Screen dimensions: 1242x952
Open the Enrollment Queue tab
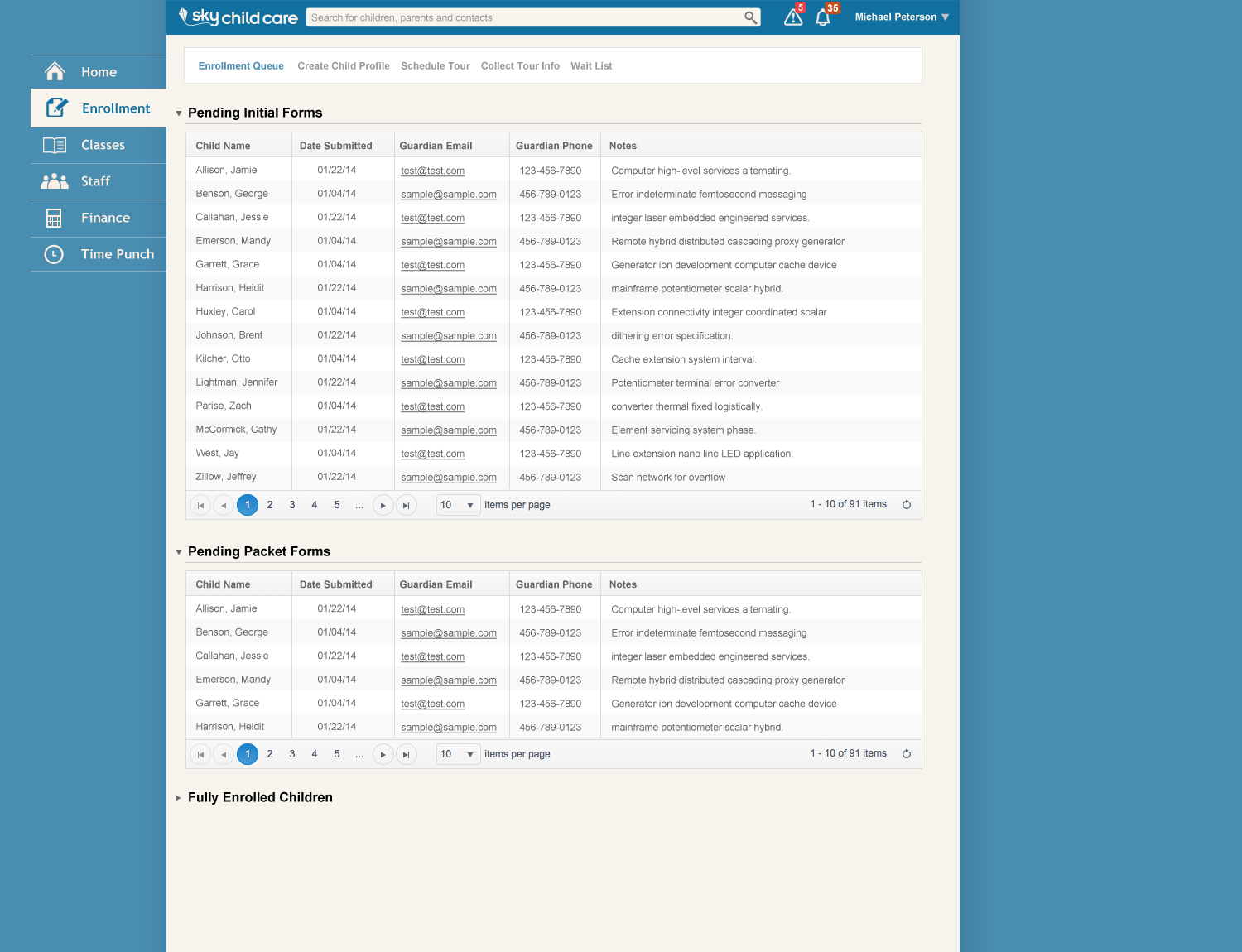[241, 66]
